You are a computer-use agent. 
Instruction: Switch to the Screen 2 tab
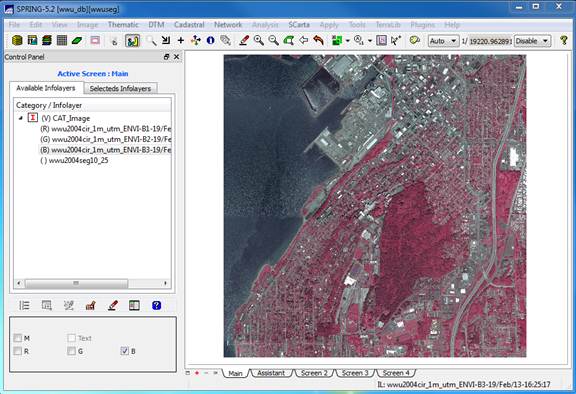point(314,373)
